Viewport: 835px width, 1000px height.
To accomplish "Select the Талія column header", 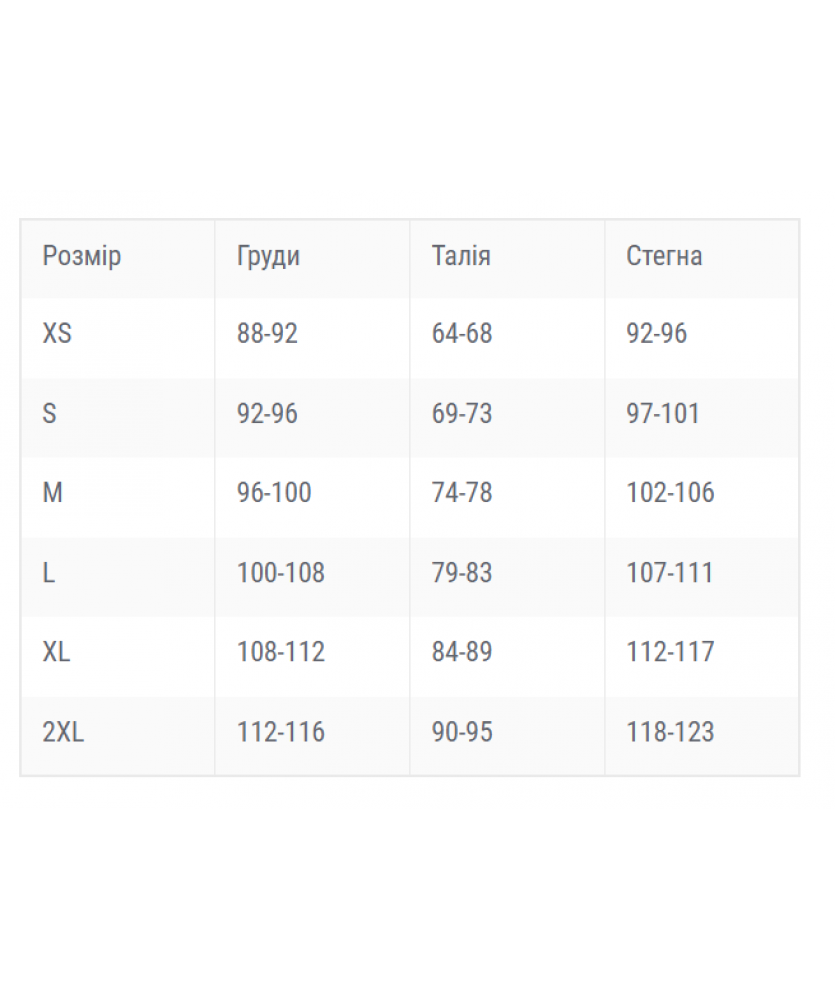I will click(461, 256).
